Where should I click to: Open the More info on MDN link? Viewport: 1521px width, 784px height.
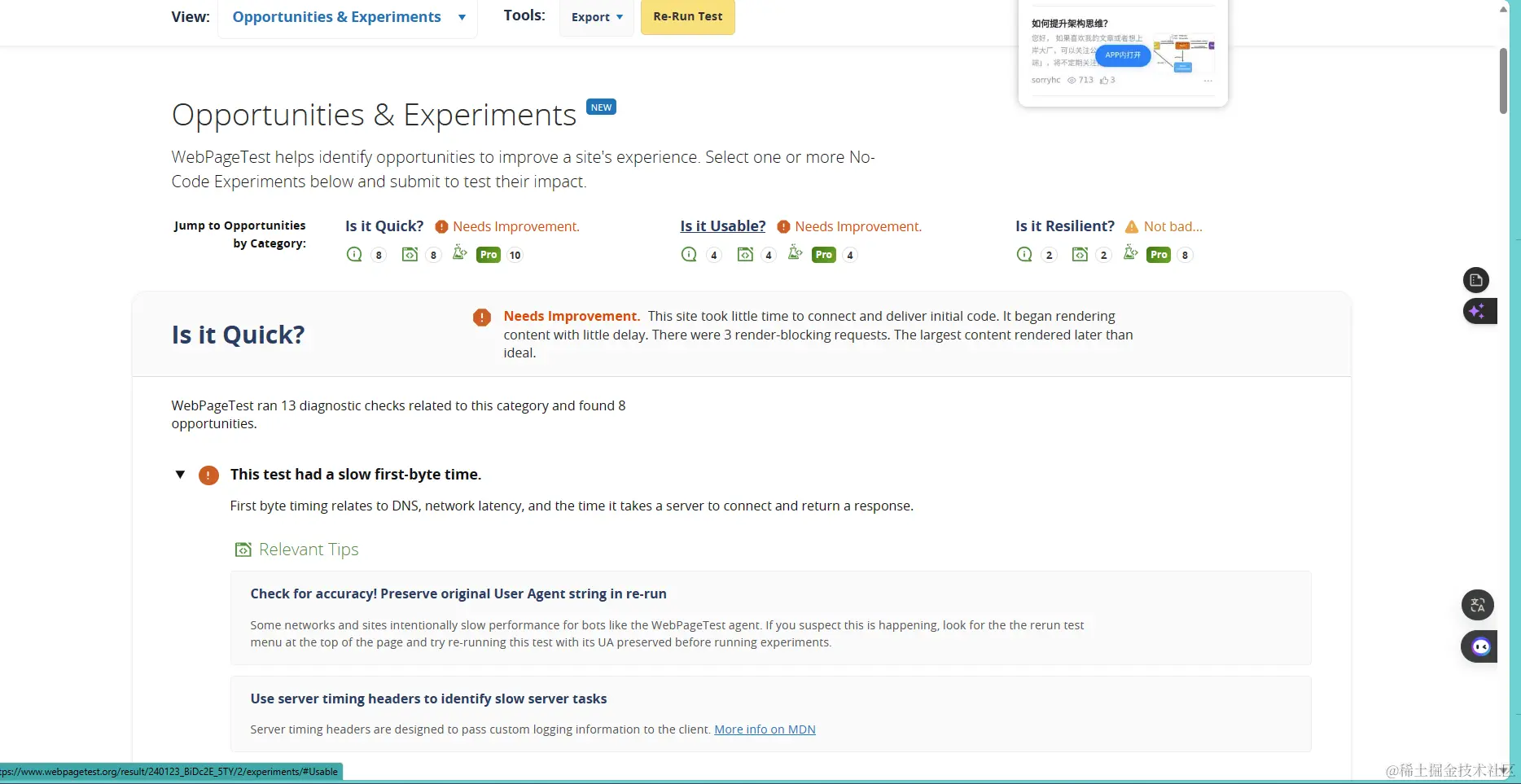(765, 729)
